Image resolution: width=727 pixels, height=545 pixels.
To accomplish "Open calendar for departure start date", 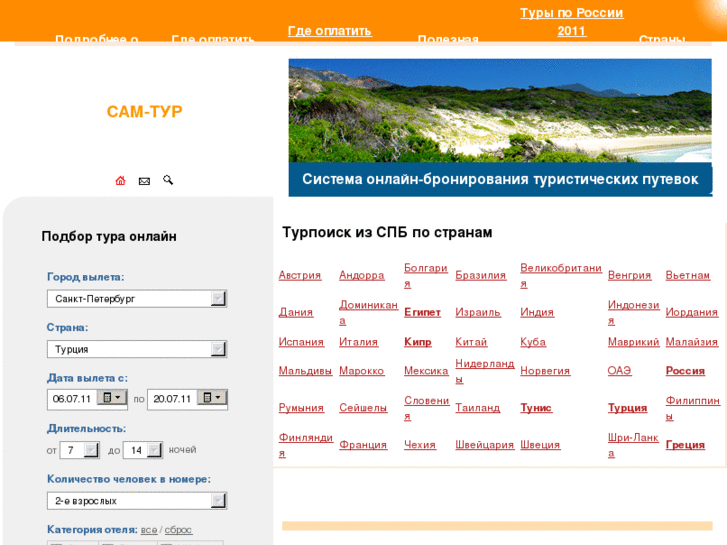I will 112,398.
